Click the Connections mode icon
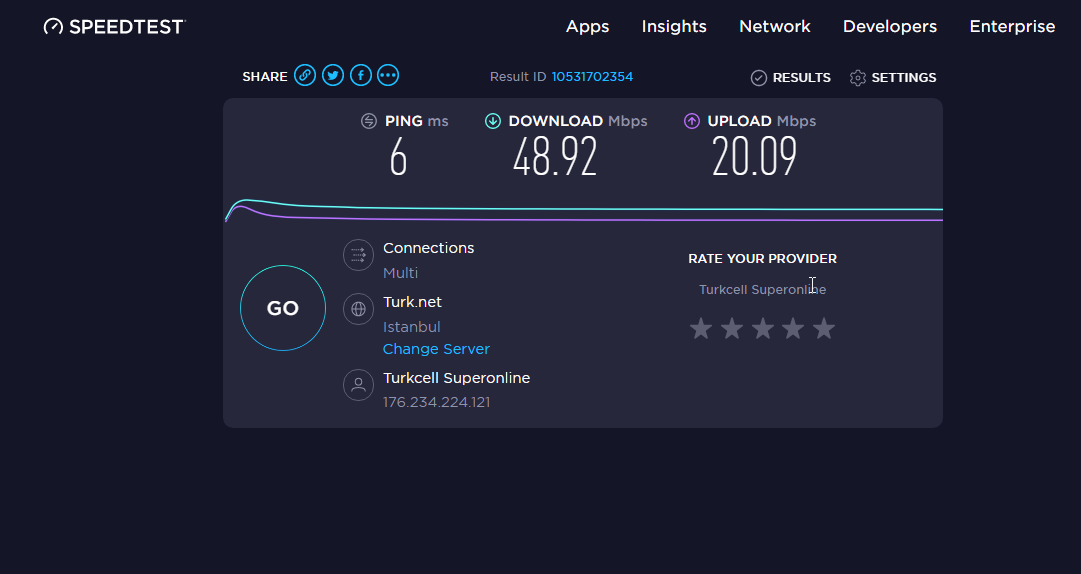 pyautogui.click(x=358, y=255)
